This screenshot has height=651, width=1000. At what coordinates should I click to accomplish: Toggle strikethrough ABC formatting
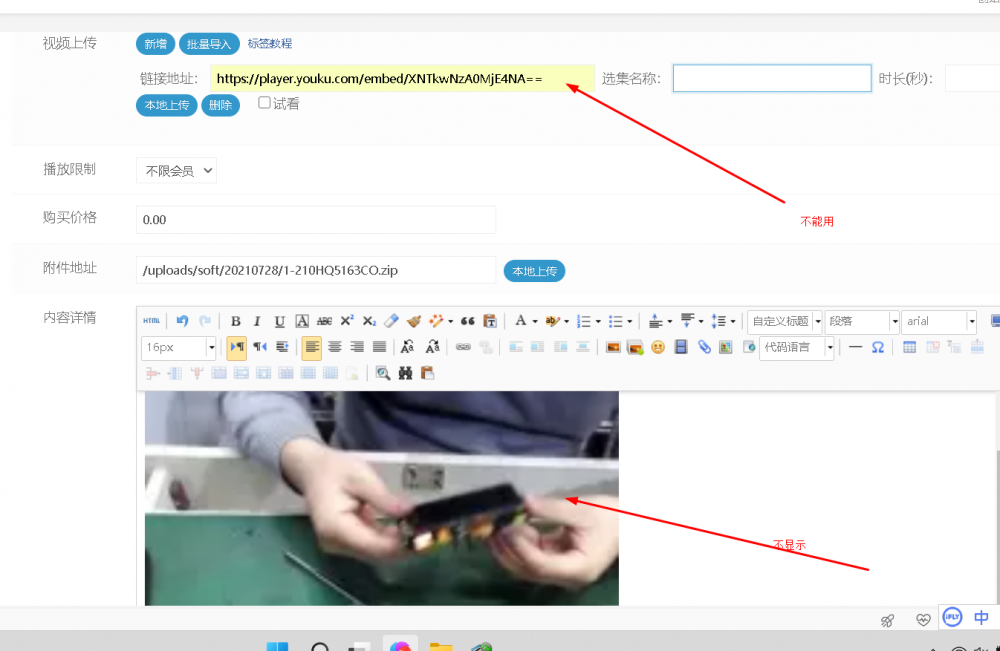(324, 321)
